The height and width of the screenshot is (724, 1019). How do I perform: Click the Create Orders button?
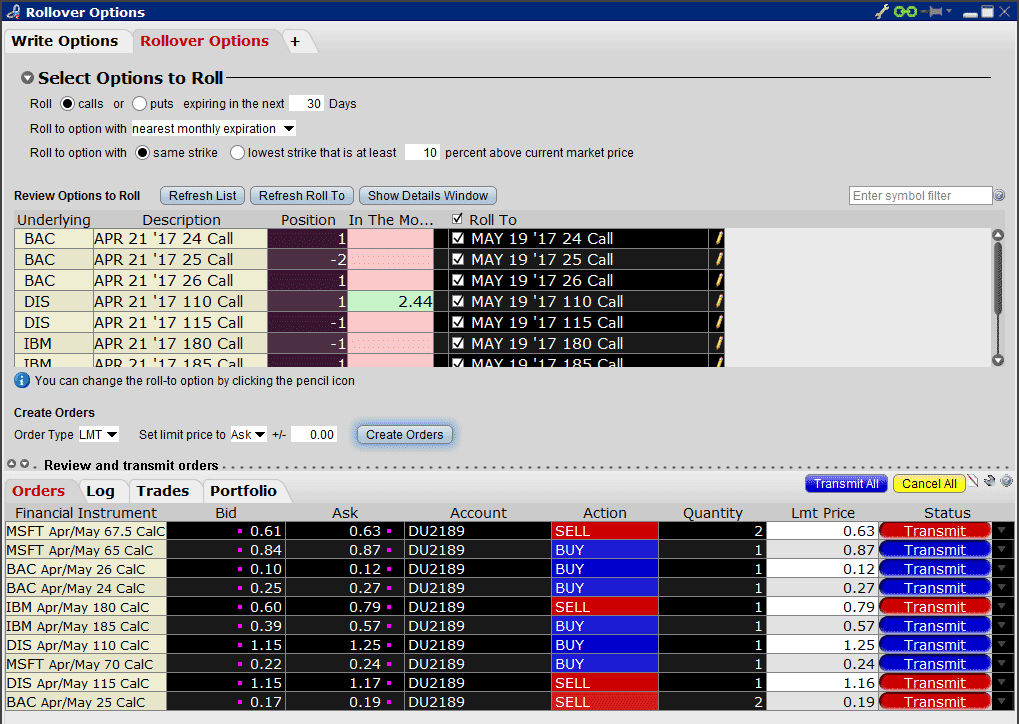tap(404, 435)
